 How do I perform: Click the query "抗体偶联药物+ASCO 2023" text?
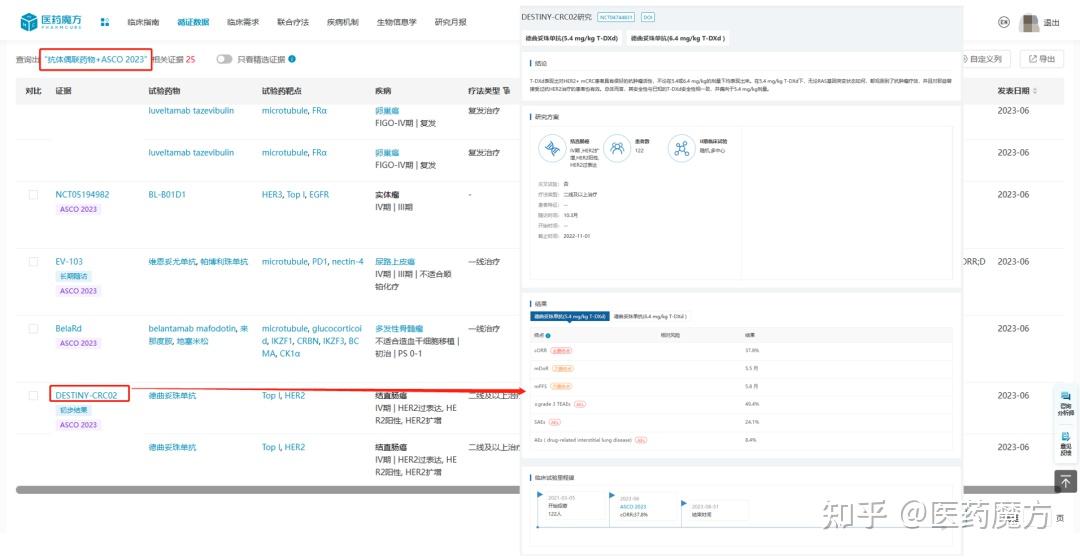(x=96, y=59)
